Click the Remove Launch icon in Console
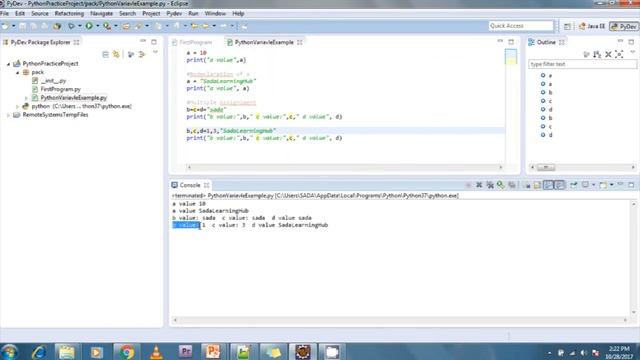The image size is (640, 360). pyautogui.click(x=479, y=185)
